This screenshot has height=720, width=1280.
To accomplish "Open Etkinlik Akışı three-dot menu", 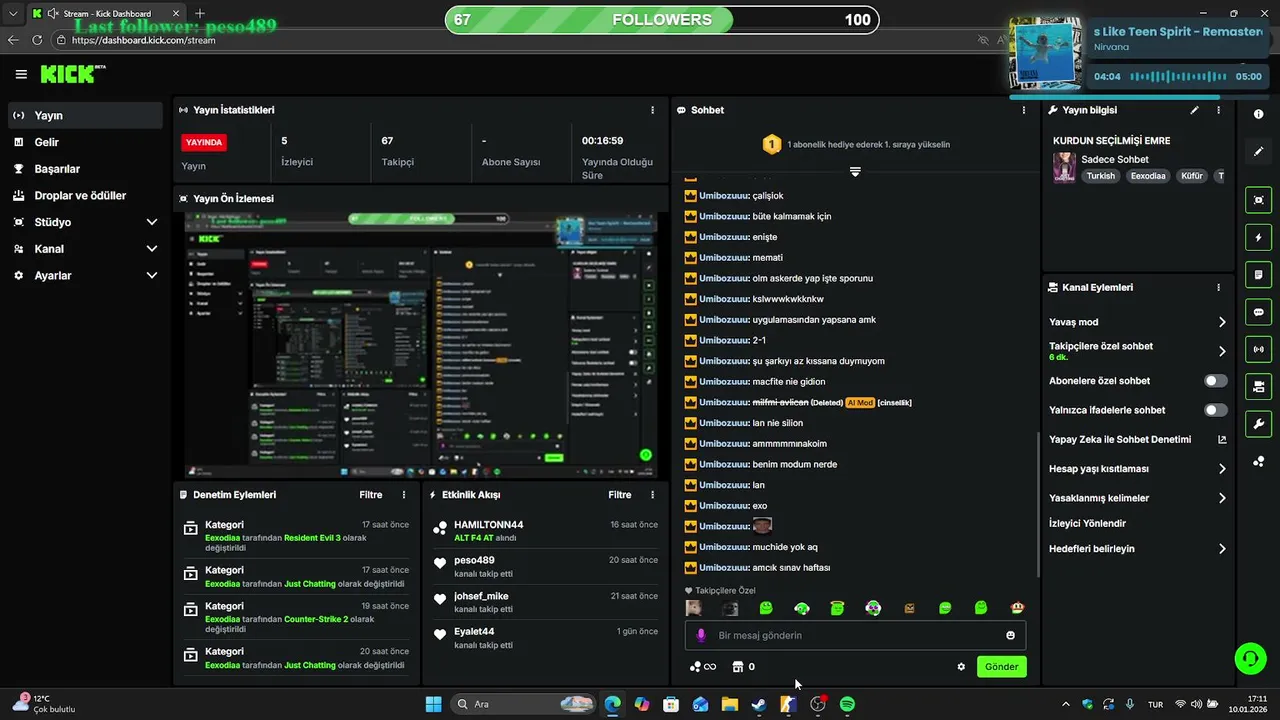I will pos(653,495).
